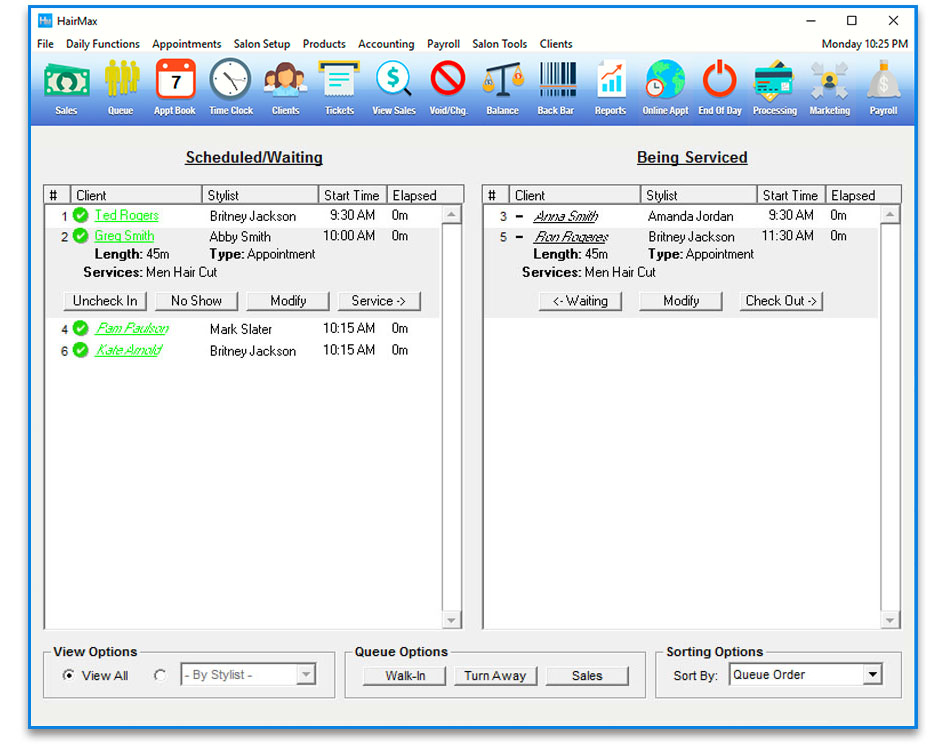The height and width of the screenshot is (746, 943).
Task: Select the View All radio button
Action: click(68, 676)
